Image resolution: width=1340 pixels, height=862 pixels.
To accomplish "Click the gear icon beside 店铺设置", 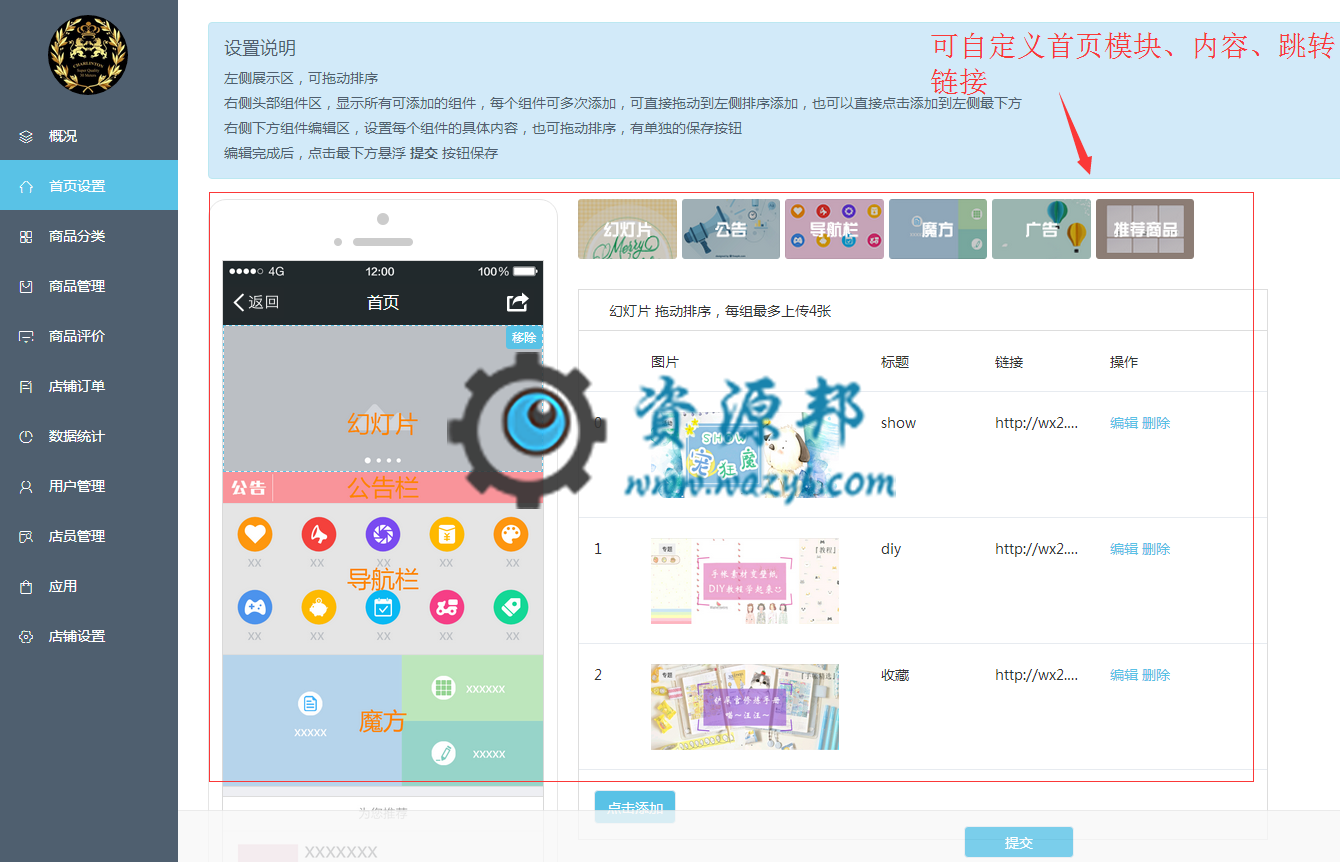I will click(x=26, y=636).
